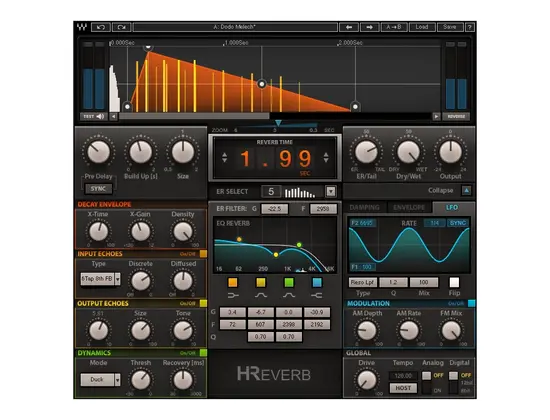Click the Dry/Wet knob

click(408, 152)
